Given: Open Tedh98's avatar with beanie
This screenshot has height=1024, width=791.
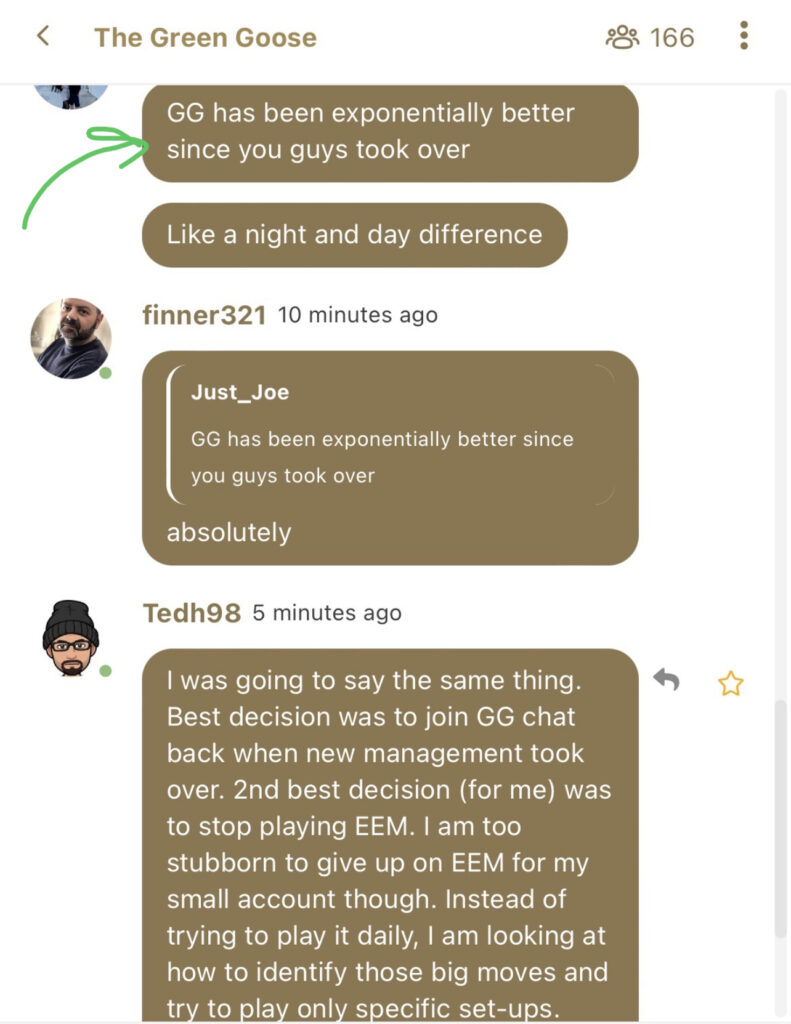Looking at the screenshot, I should coord(71,637).
